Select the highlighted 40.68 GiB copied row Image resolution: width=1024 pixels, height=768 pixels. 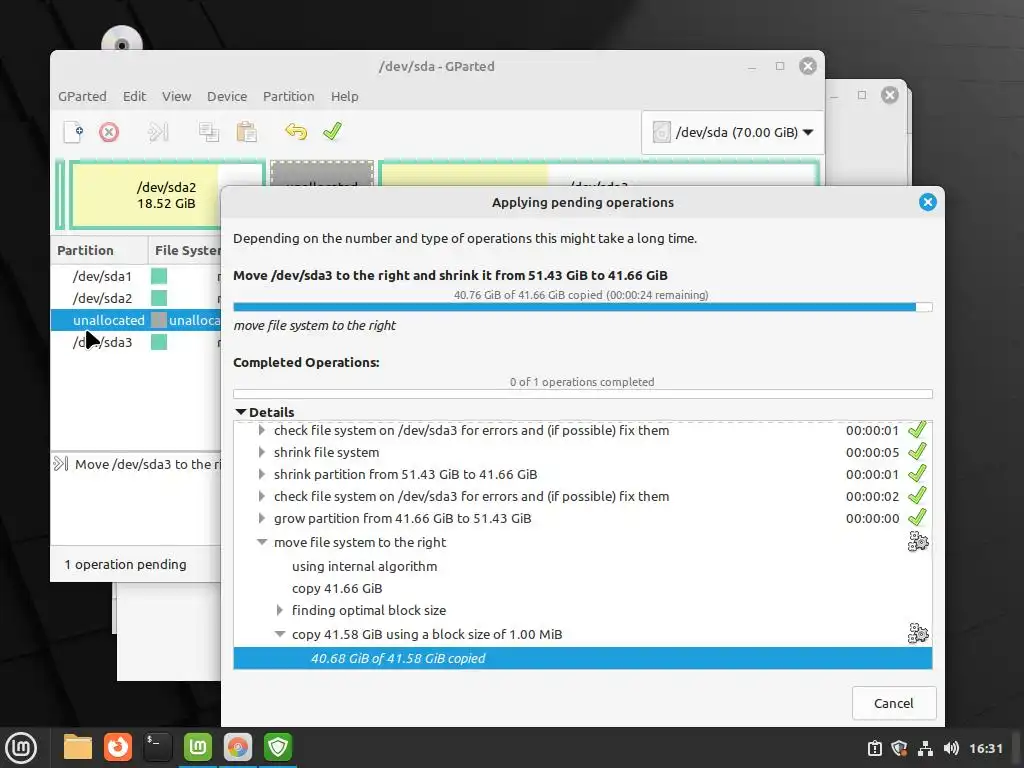pyautogui.click(x=583, y=658)
